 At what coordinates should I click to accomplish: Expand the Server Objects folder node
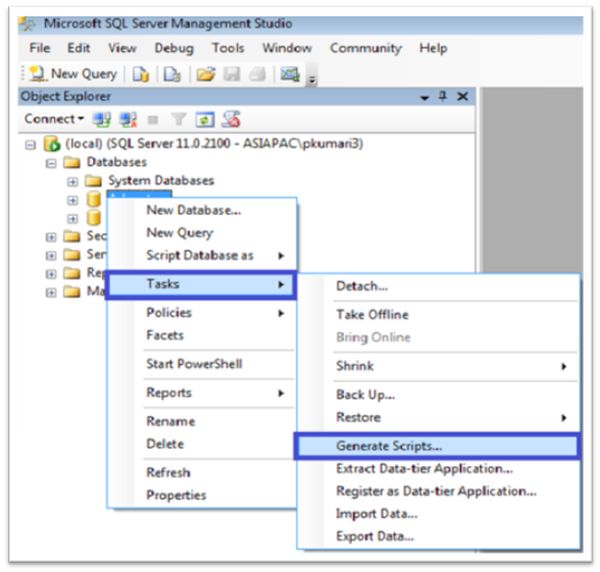51,256
